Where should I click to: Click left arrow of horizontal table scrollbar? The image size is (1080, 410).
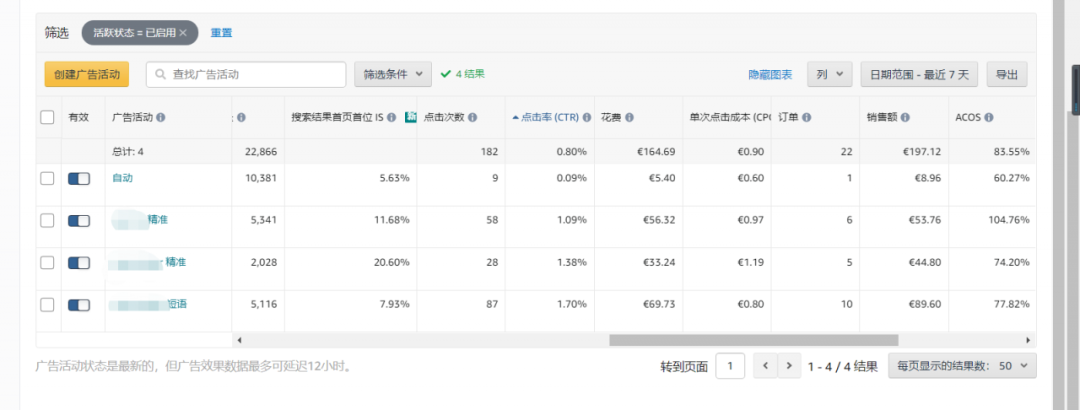tap(240, 340)
